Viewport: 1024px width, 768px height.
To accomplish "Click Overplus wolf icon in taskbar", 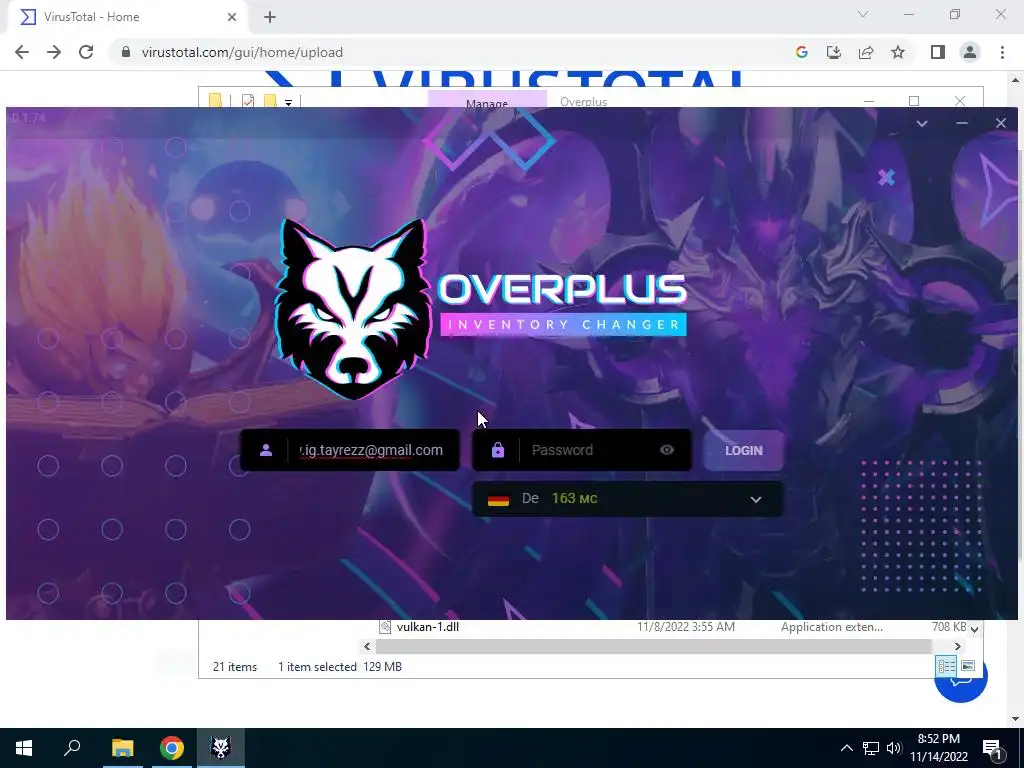I will [221, 748].
